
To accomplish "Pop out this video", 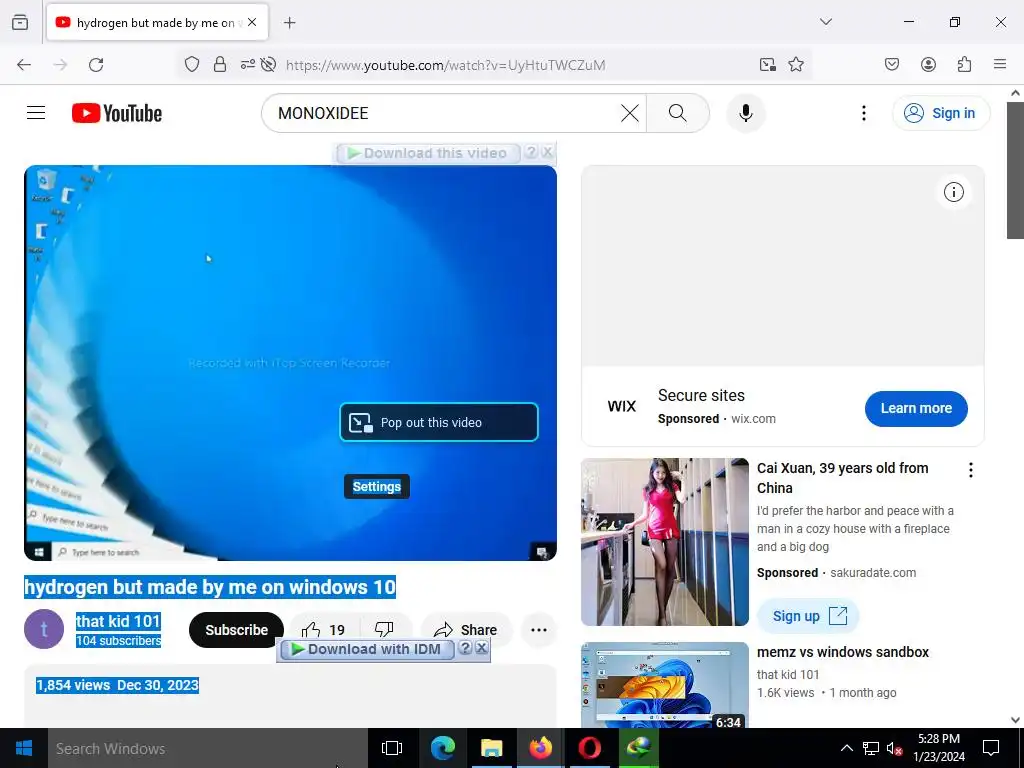I will (439, 423).
